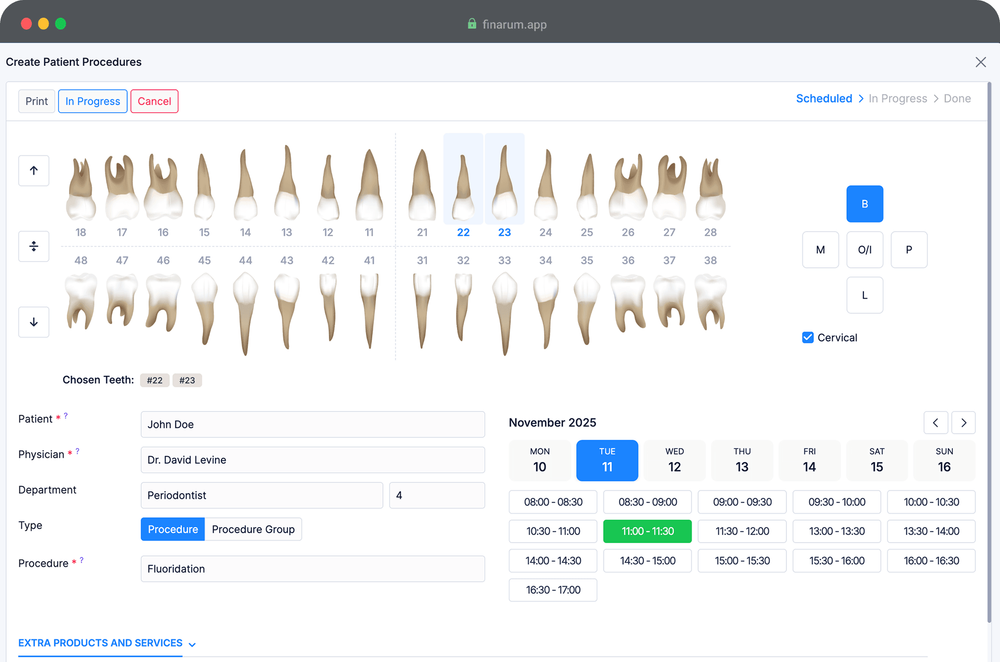Open the Physician field dropdown
The image size is (1000, 662).
point(312,460)
